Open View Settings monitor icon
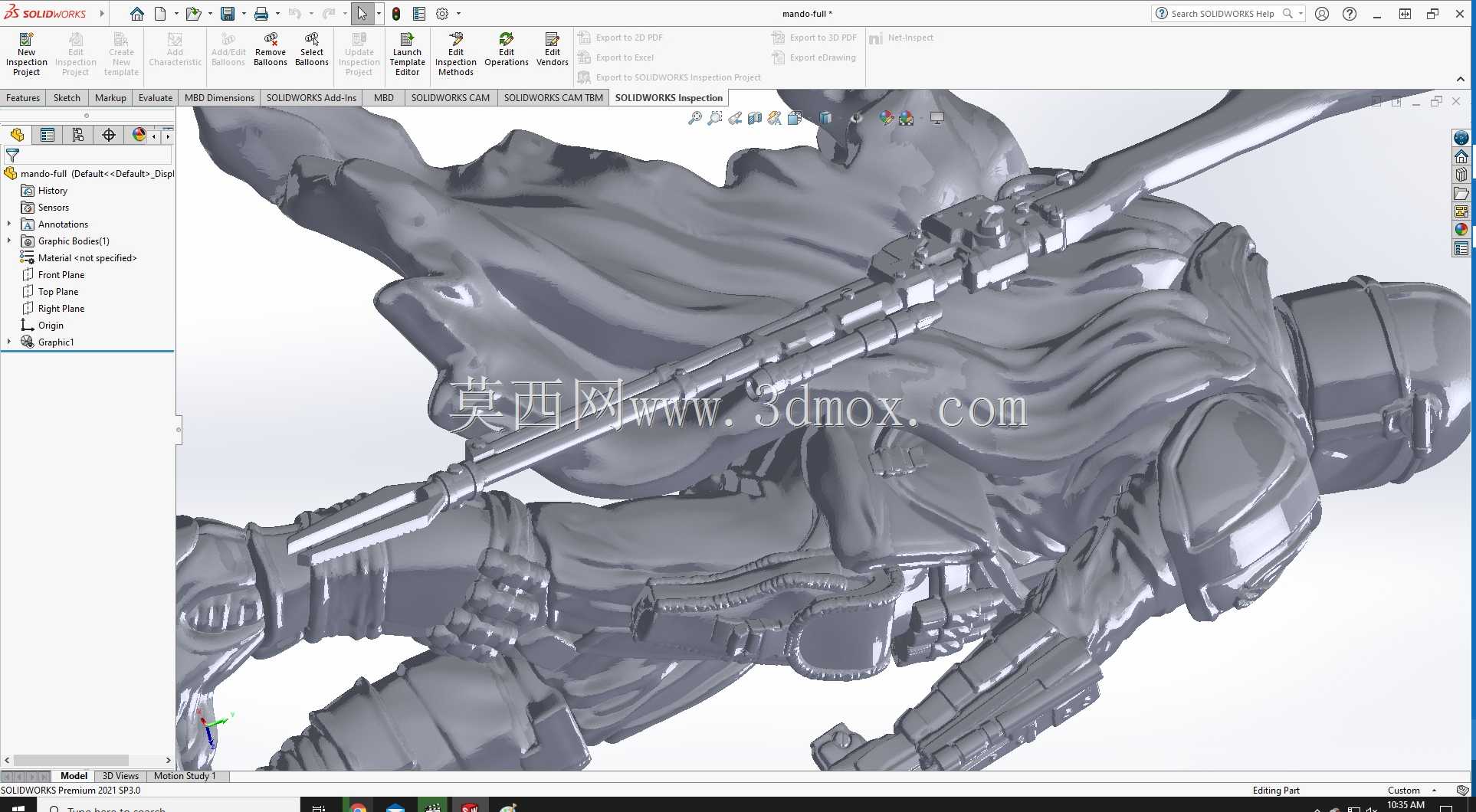 936,118
